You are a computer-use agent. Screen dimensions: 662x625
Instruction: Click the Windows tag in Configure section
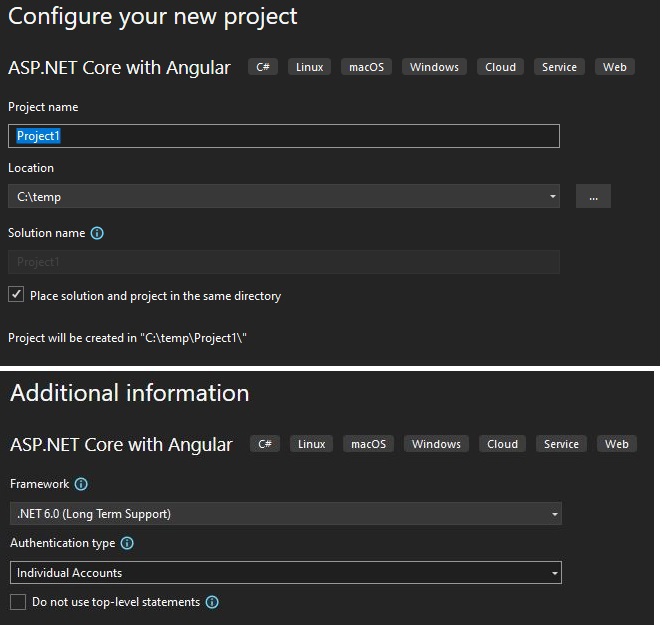coord(434,67)
